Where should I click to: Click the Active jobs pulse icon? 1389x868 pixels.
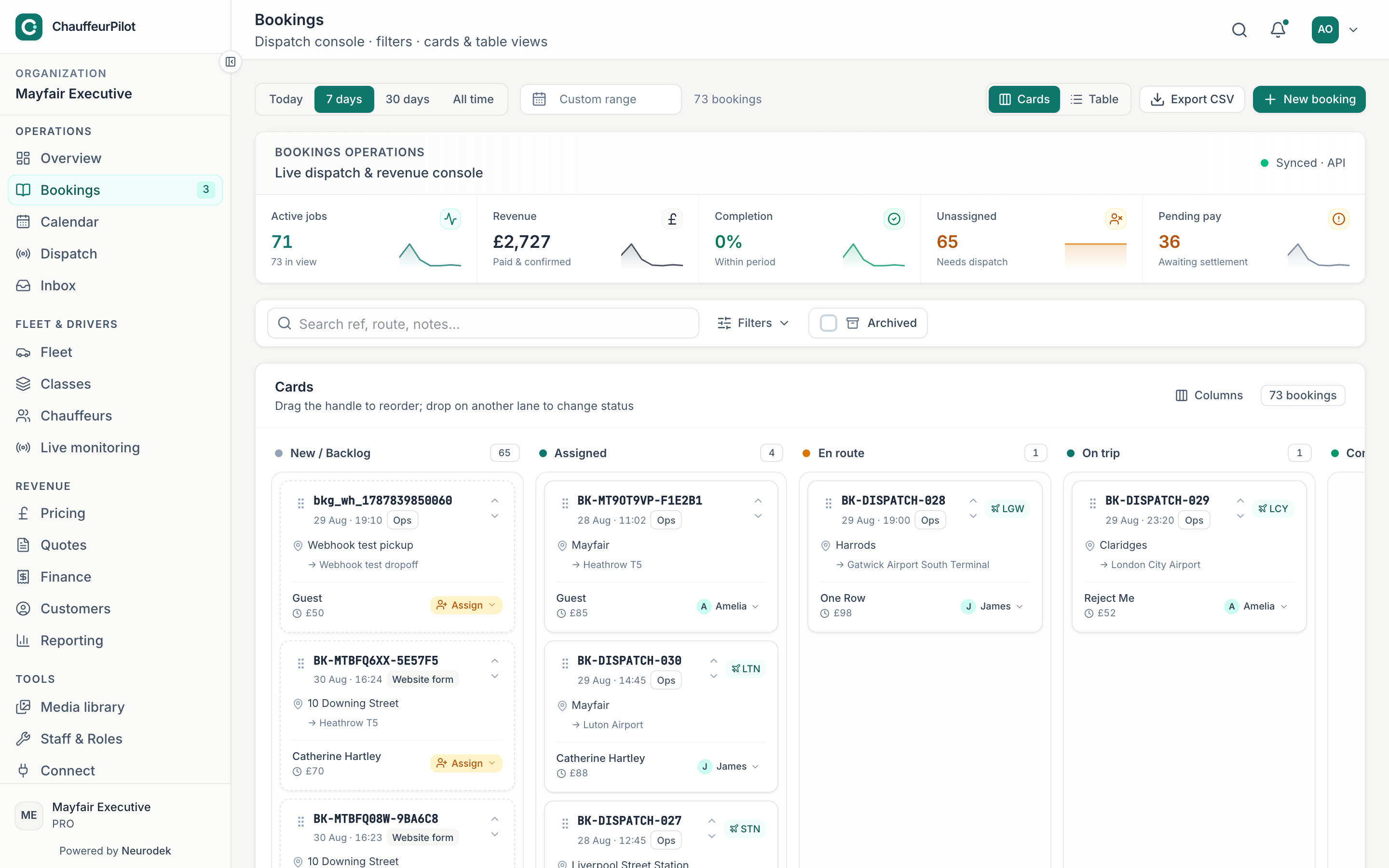(450, 219)
